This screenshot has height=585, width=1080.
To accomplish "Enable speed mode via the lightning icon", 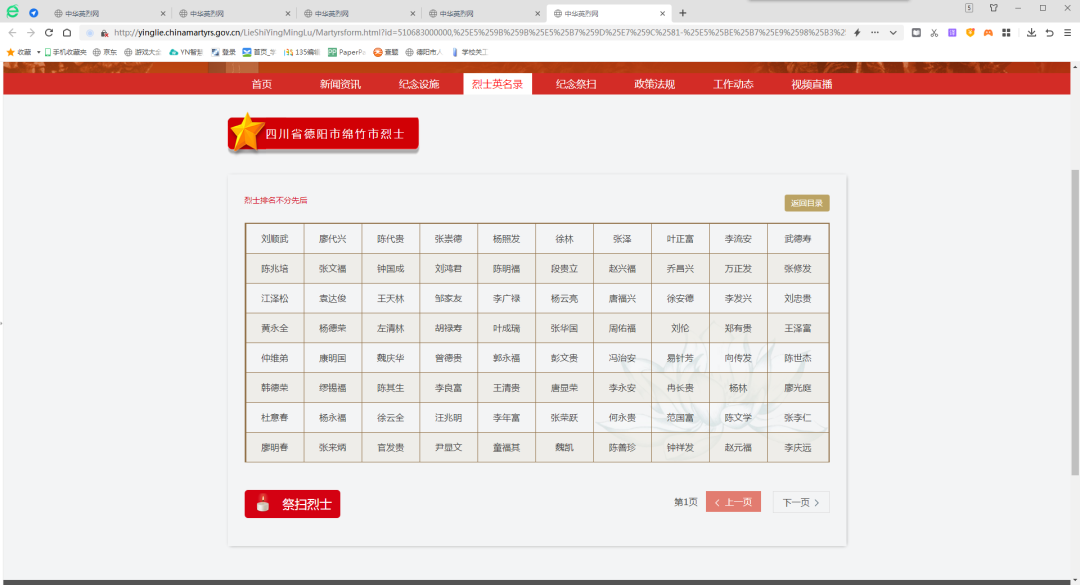I will click(x=856, y=31).
